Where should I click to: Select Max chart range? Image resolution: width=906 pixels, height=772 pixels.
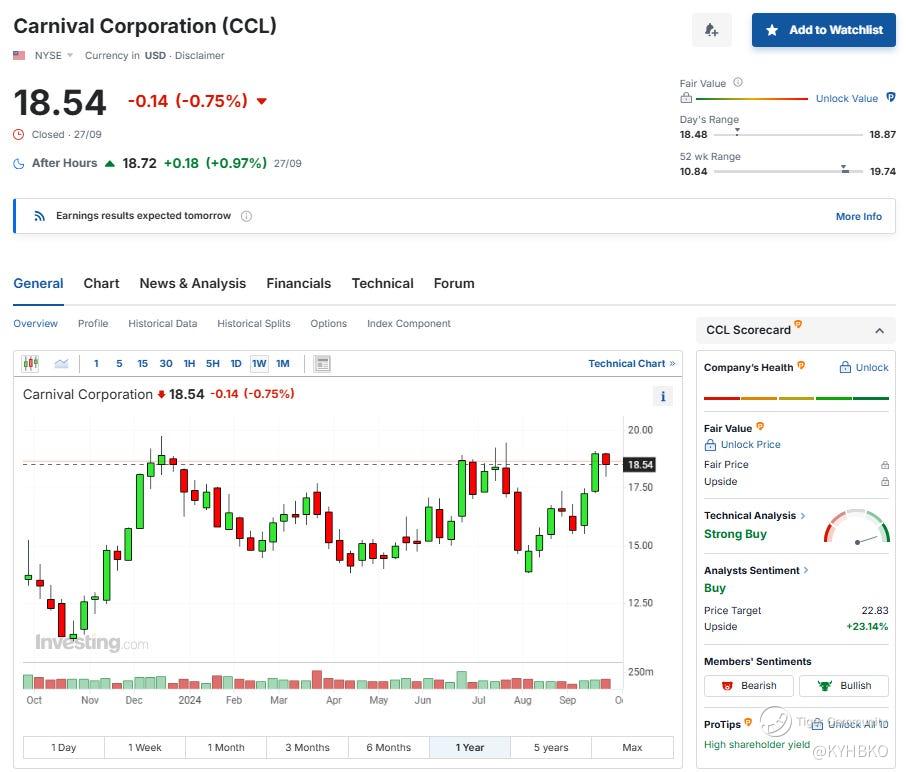(x=633, y=747)
